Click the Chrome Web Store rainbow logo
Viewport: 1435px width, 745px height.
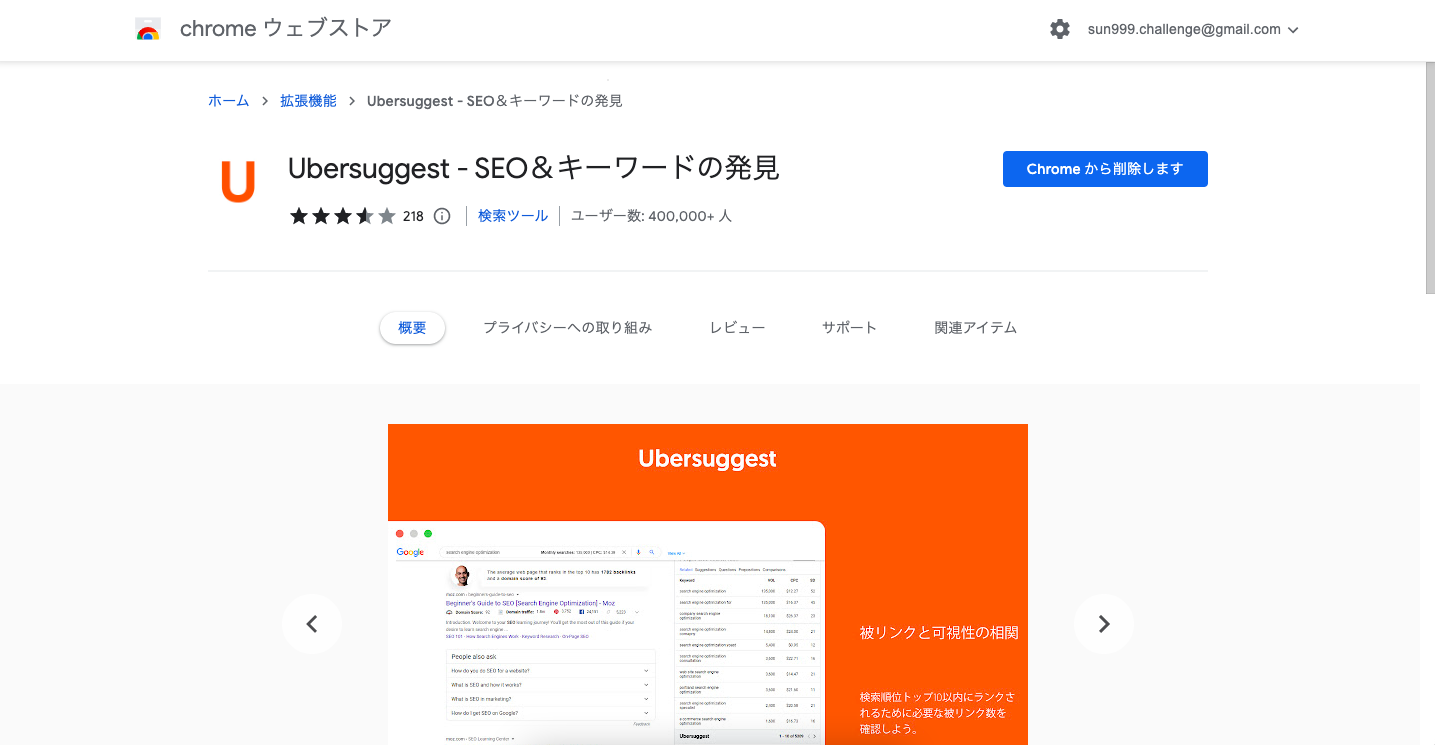pyautogui.click(x=148, y=29)
